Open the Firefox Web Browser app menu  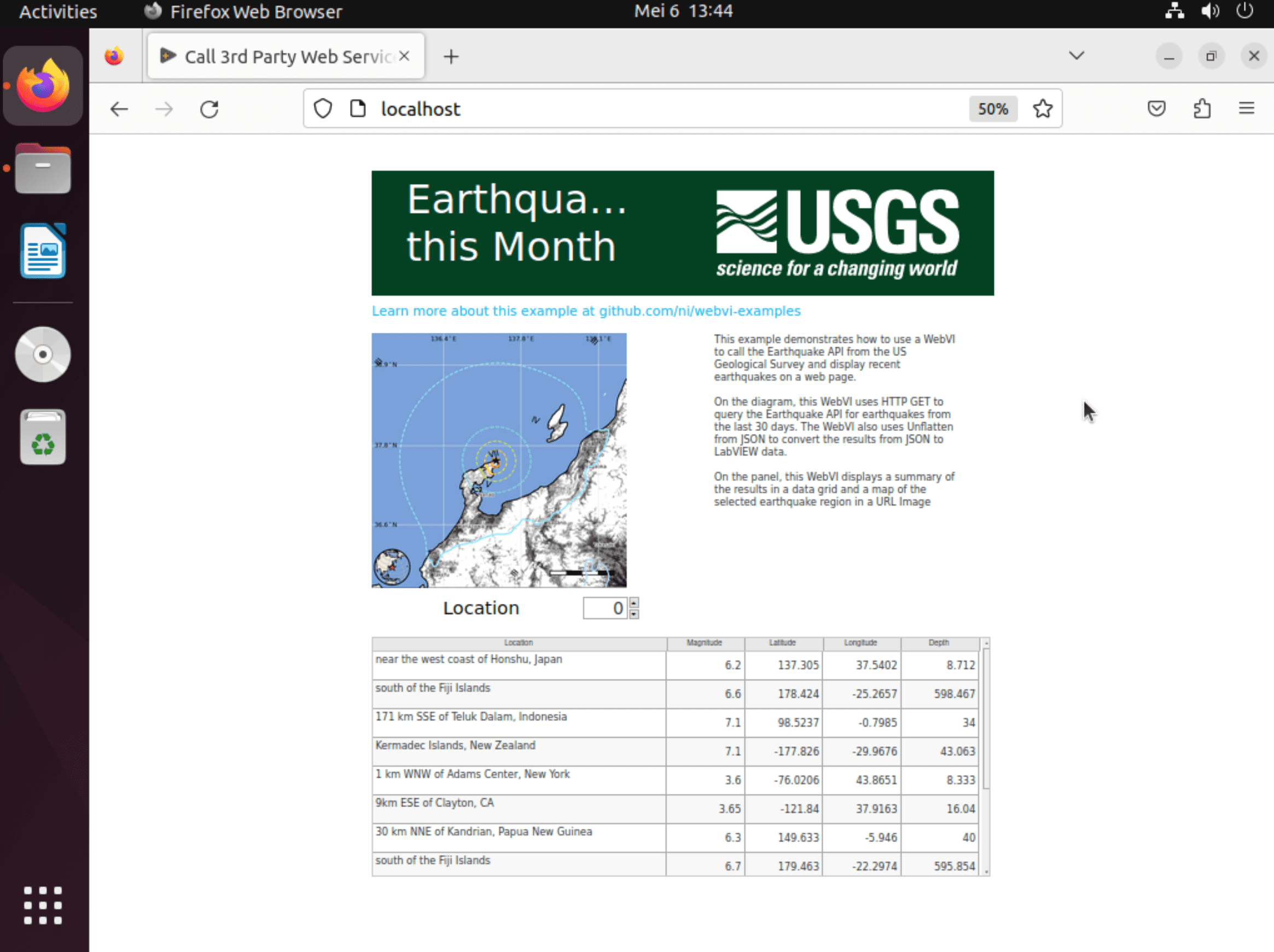pos(242,11)
